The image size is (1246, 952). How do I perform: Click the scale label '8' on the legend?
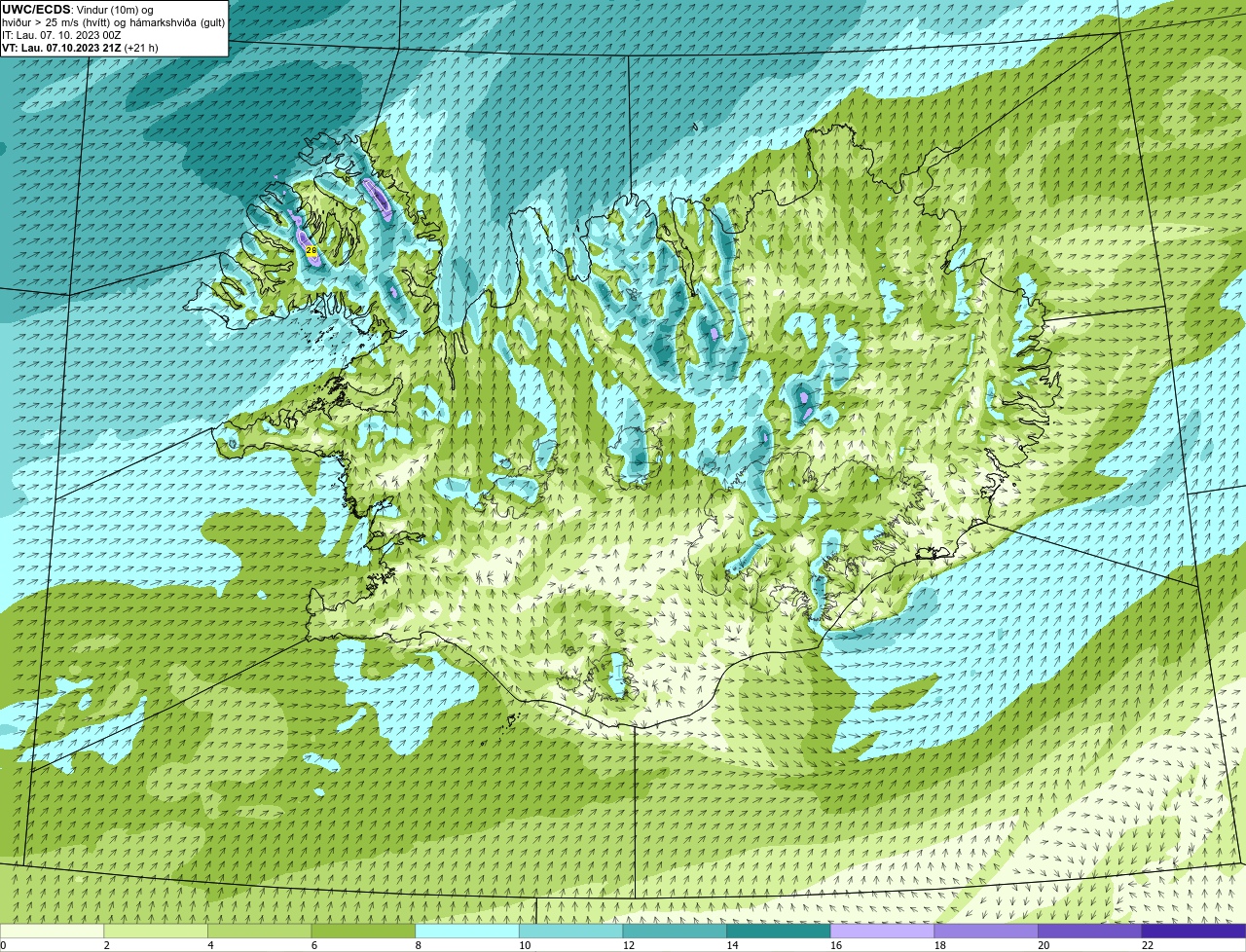[420, 945]
